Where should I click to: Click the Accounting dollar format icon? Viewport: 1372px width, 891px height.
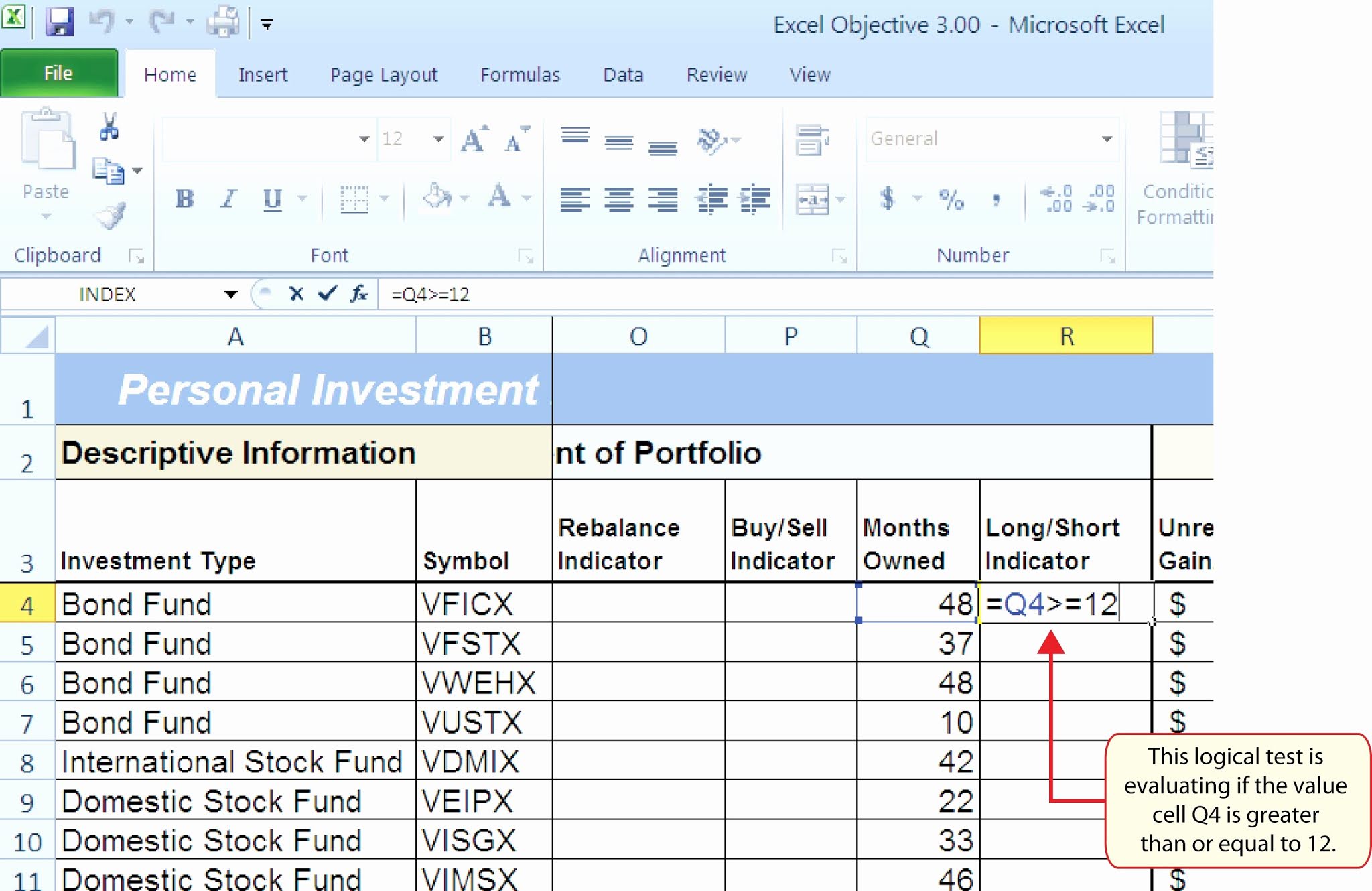[887, 198]
